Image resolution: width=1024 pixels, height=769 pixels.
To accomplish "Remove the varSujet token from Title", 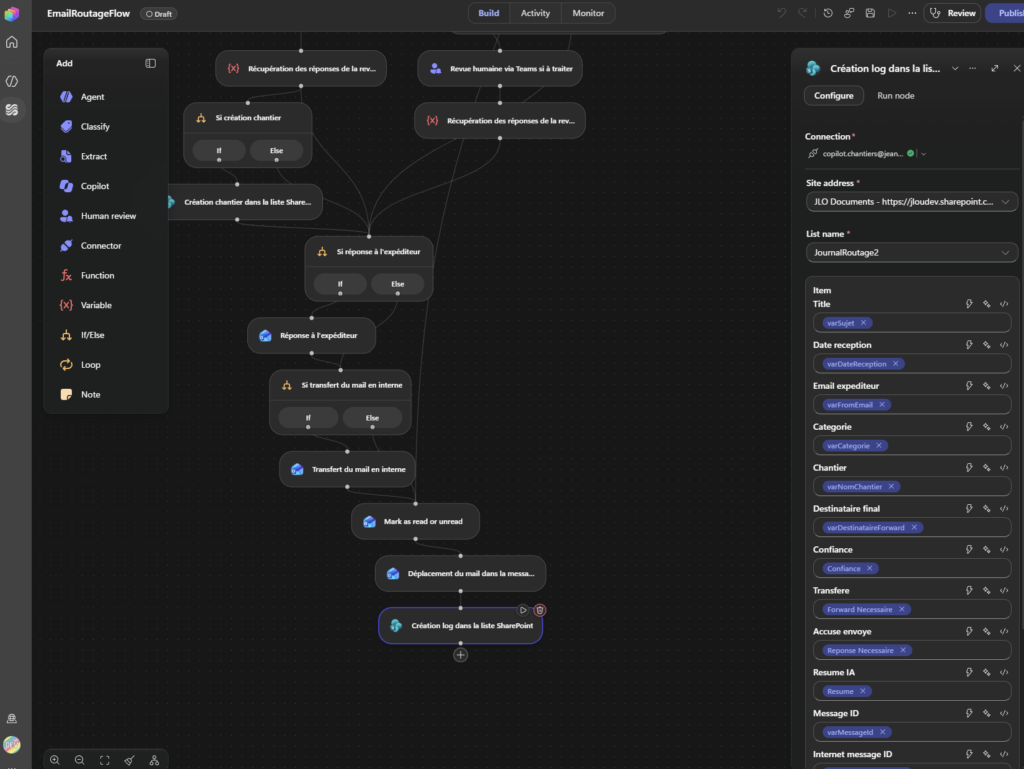I will pyautogui.click(x=863, y=322).
